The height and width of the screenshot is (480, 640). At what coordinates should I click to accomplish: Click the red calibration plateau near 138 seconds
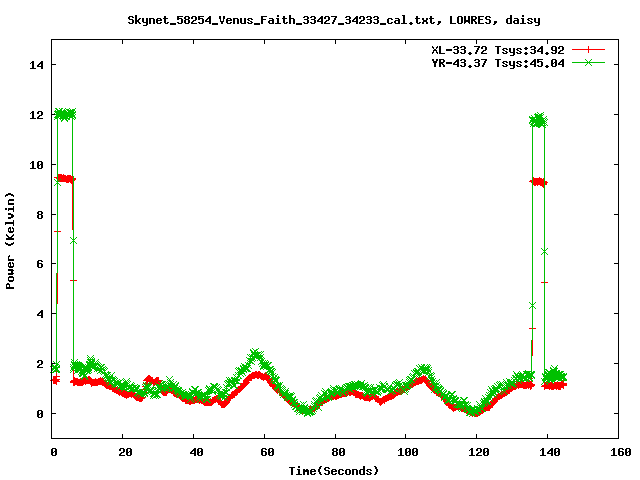(x=539, y=182)
